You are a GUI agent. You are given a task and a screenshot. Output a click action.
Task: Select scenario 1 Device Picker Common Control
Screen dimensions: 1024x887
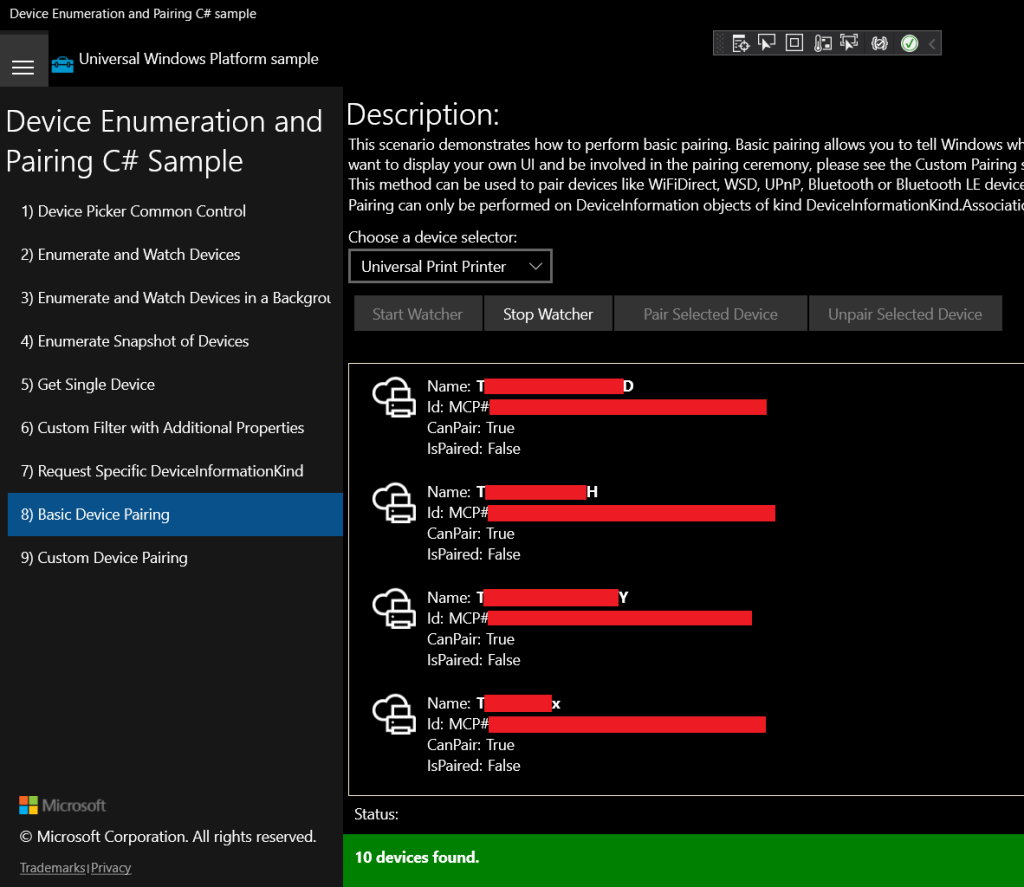[x=133, y=211]
